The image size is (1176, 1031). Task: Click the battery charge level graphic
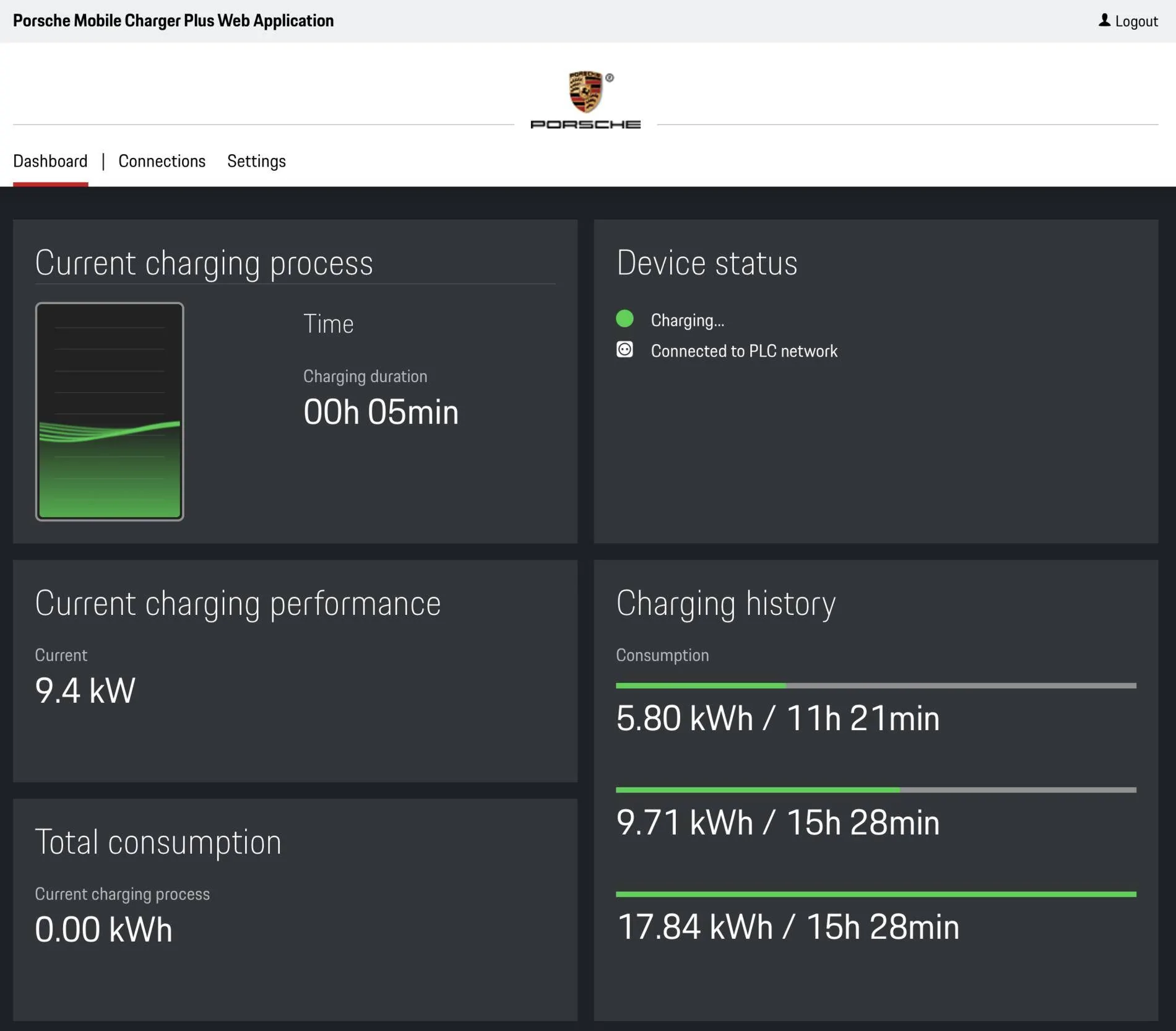coord(110,411)
